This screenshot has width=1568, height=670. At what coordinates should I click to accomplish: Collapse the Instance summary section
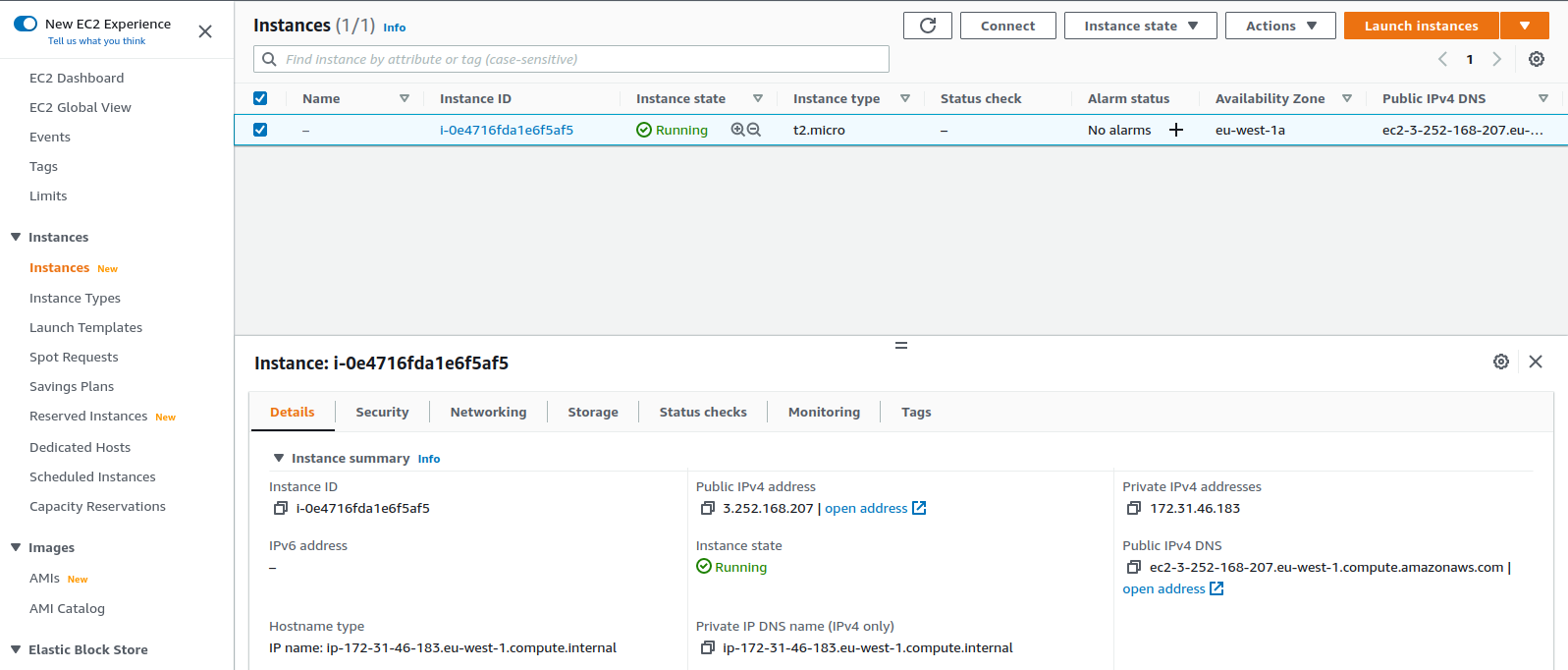(x=279, y=458)
